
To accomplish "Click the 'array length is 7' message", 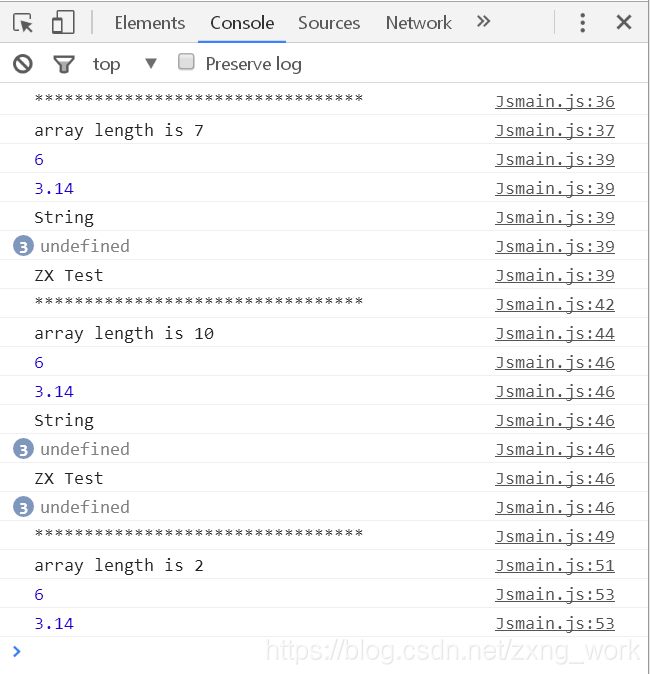I will 119,130.
